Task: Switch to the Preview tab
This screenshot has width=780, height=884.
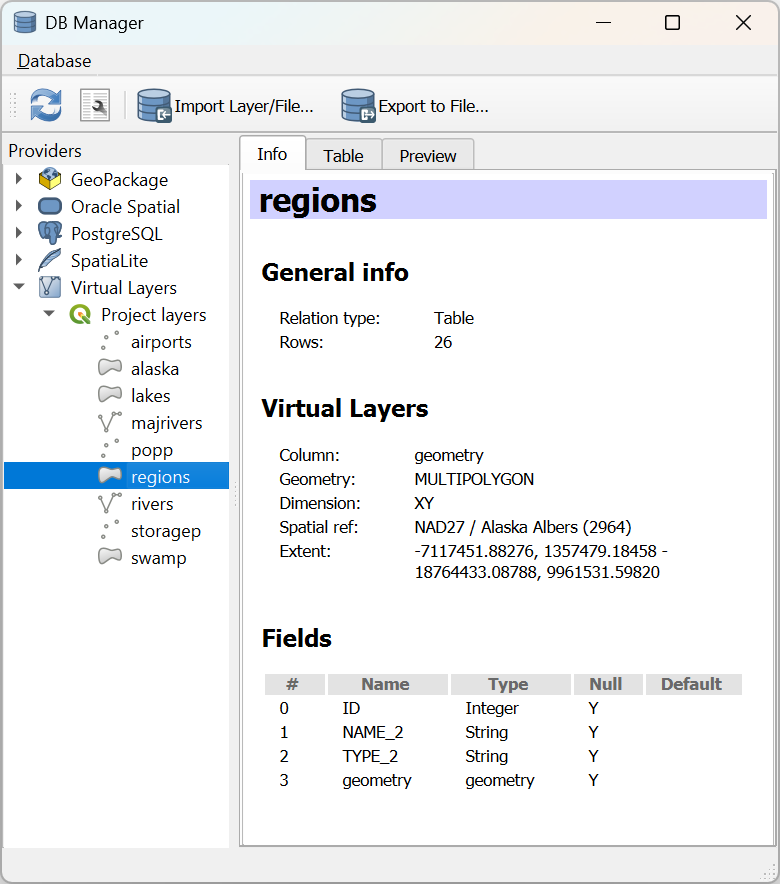Action: (428, 156)
